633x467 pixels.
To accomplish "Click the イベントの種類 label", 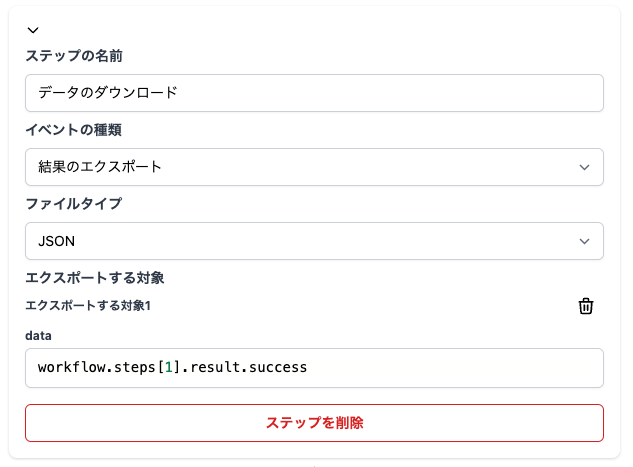I will click(73, 130).
